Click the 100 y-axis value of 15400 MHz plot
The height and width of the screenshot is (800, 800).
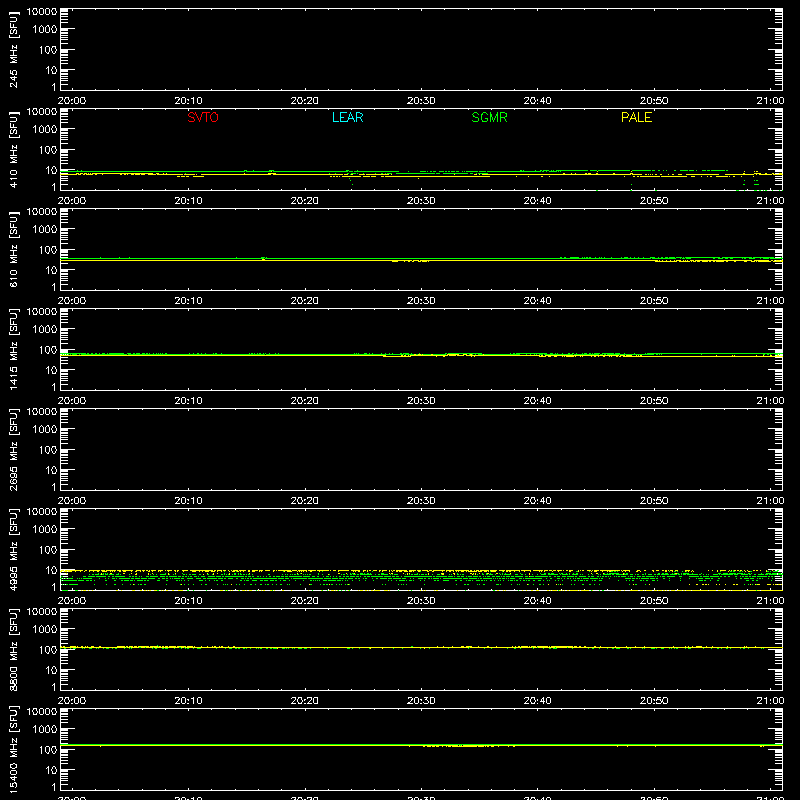[48, 750]
